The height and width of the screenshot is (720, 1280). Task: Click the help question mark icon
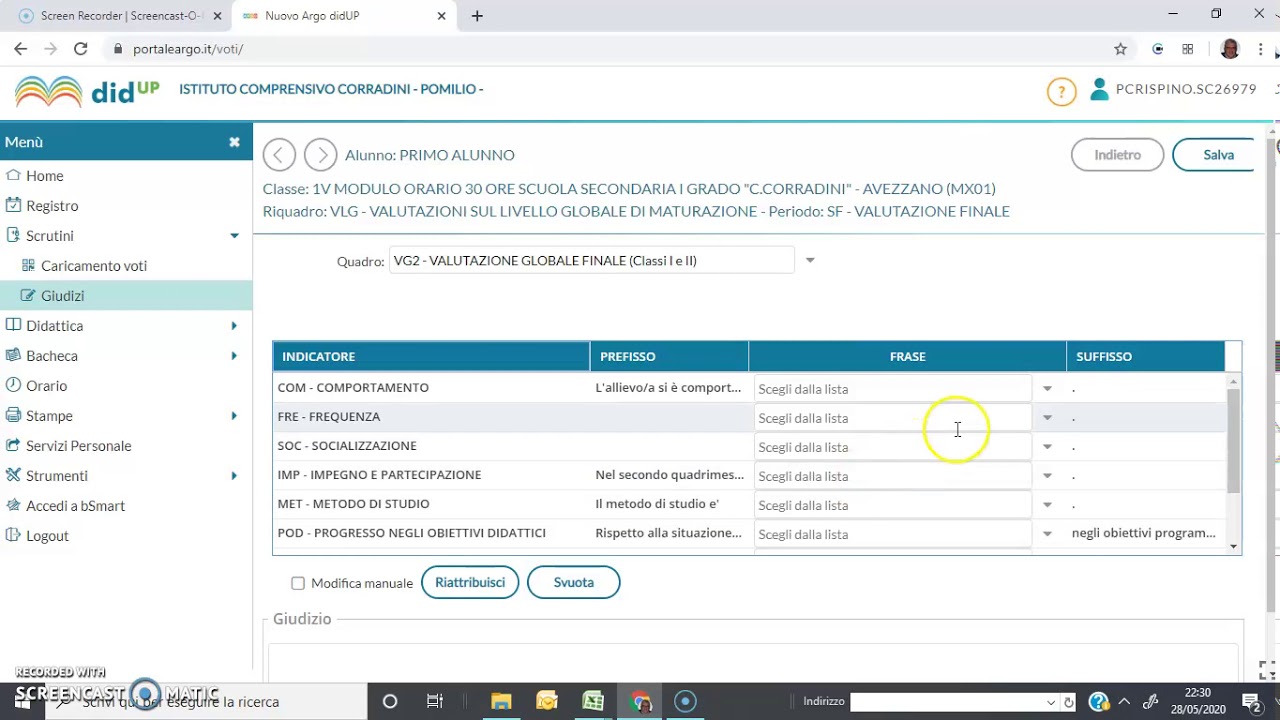pos(1061,92)
